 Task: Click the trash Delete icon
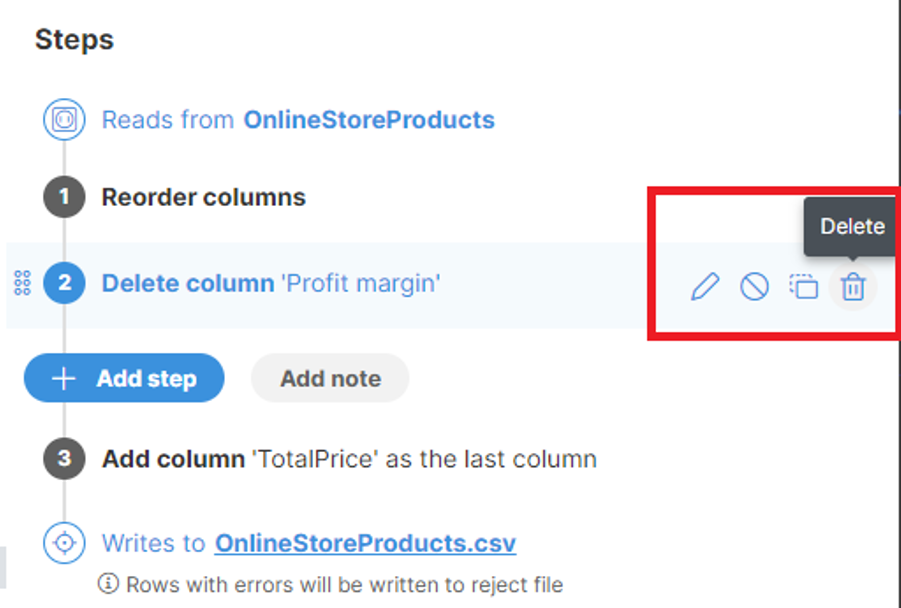pos(852,287)
